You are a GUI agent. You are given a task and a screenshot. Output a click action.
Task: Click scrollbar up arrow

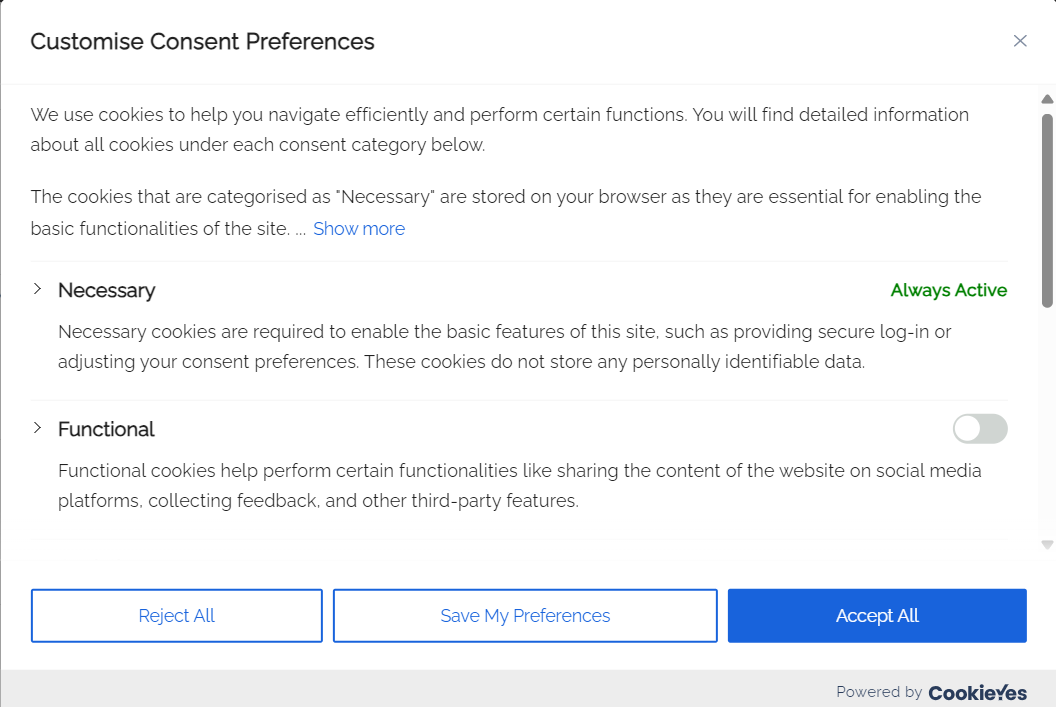point(1047,99)
